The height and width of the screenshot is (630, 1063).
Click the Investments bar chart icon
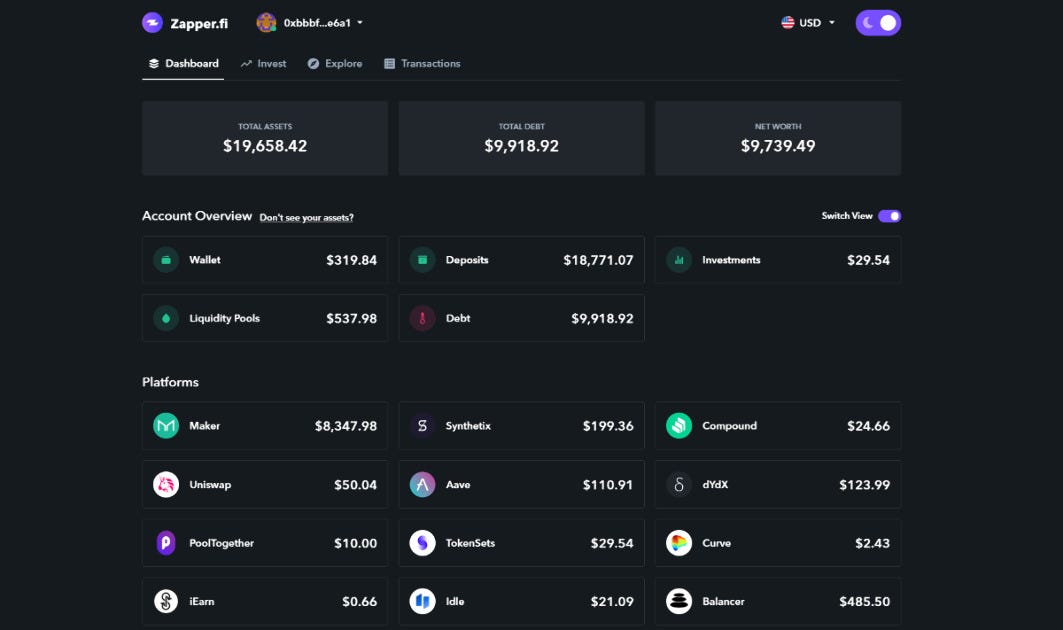point(679,260)
